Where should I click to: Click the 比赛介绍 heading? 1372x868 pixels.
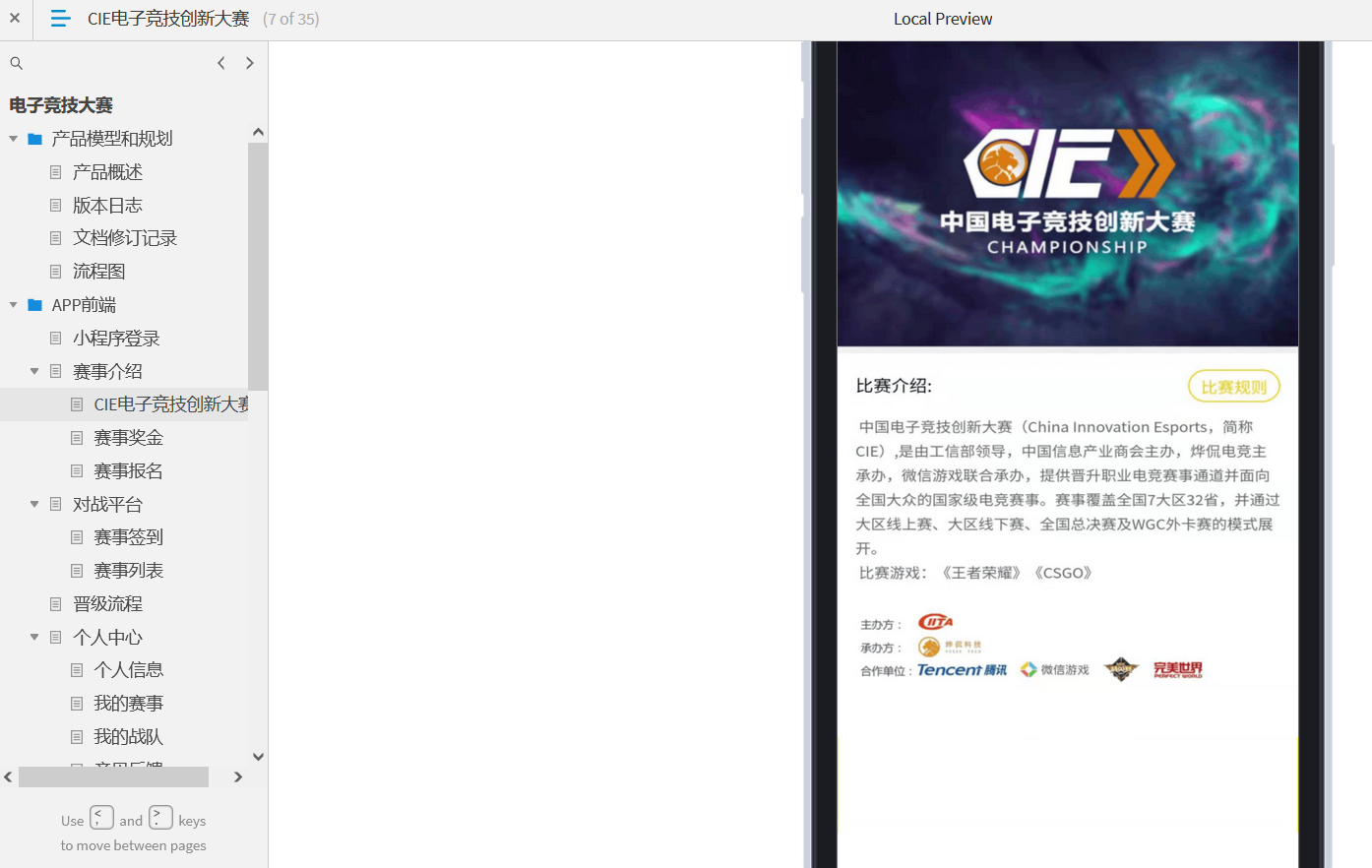(x=894, y=386)
